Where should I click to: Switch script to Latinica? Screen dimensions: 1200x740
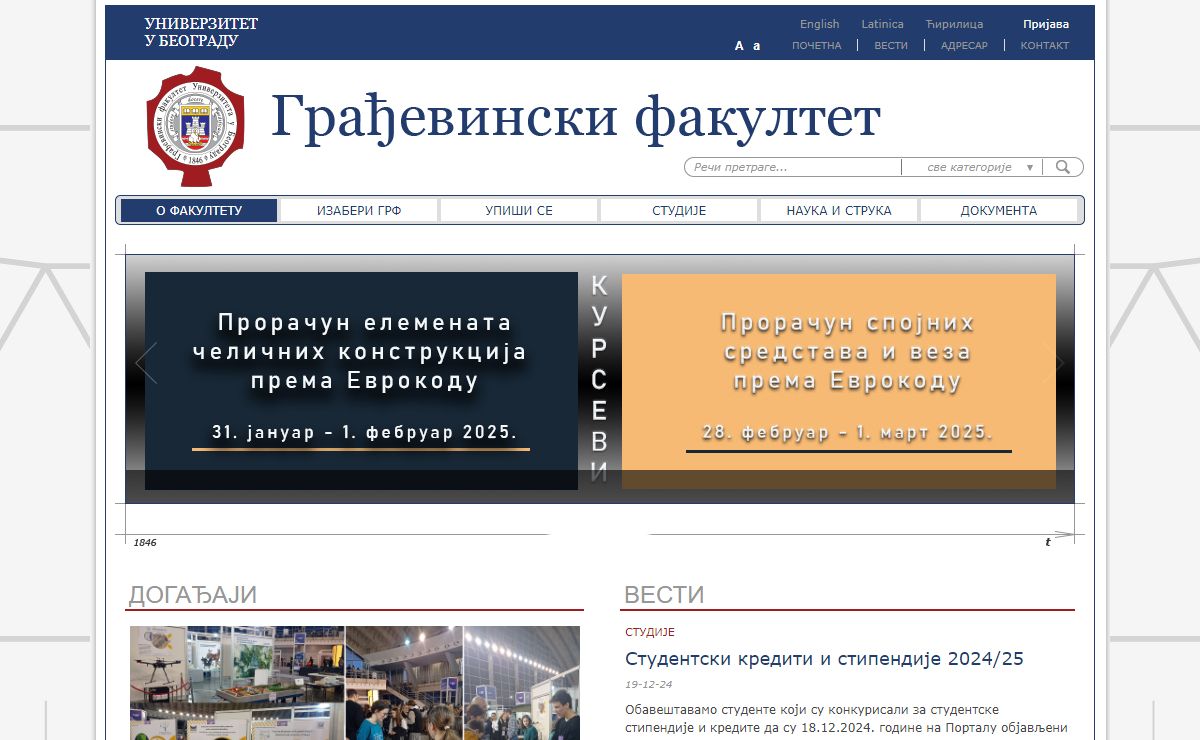click(x=883, y=24)
